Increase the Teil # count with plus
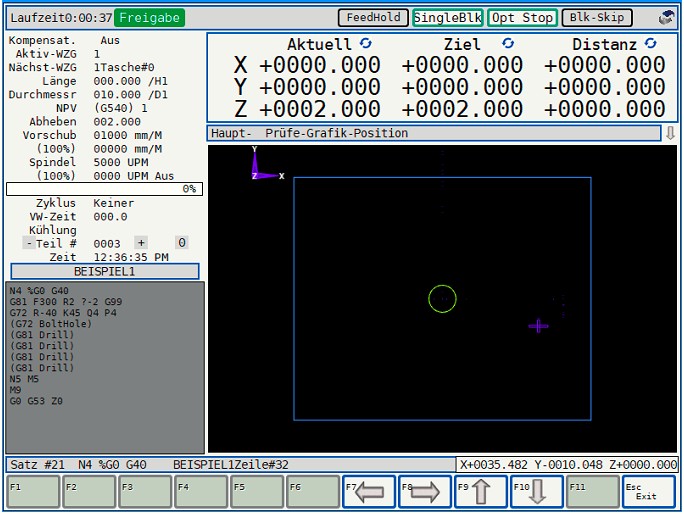 141,243
